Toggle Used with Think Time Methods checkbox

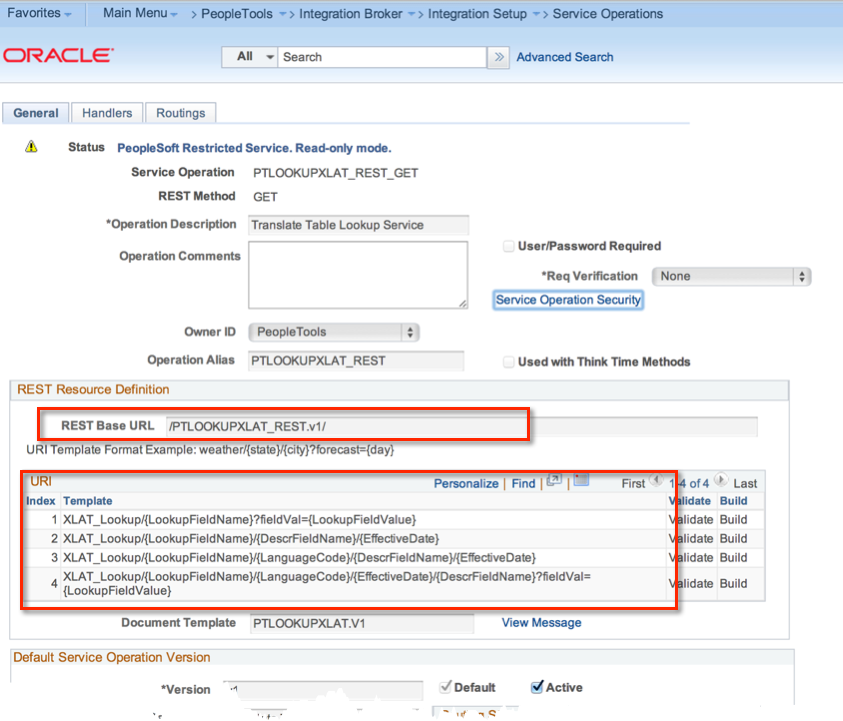point(508,362)
